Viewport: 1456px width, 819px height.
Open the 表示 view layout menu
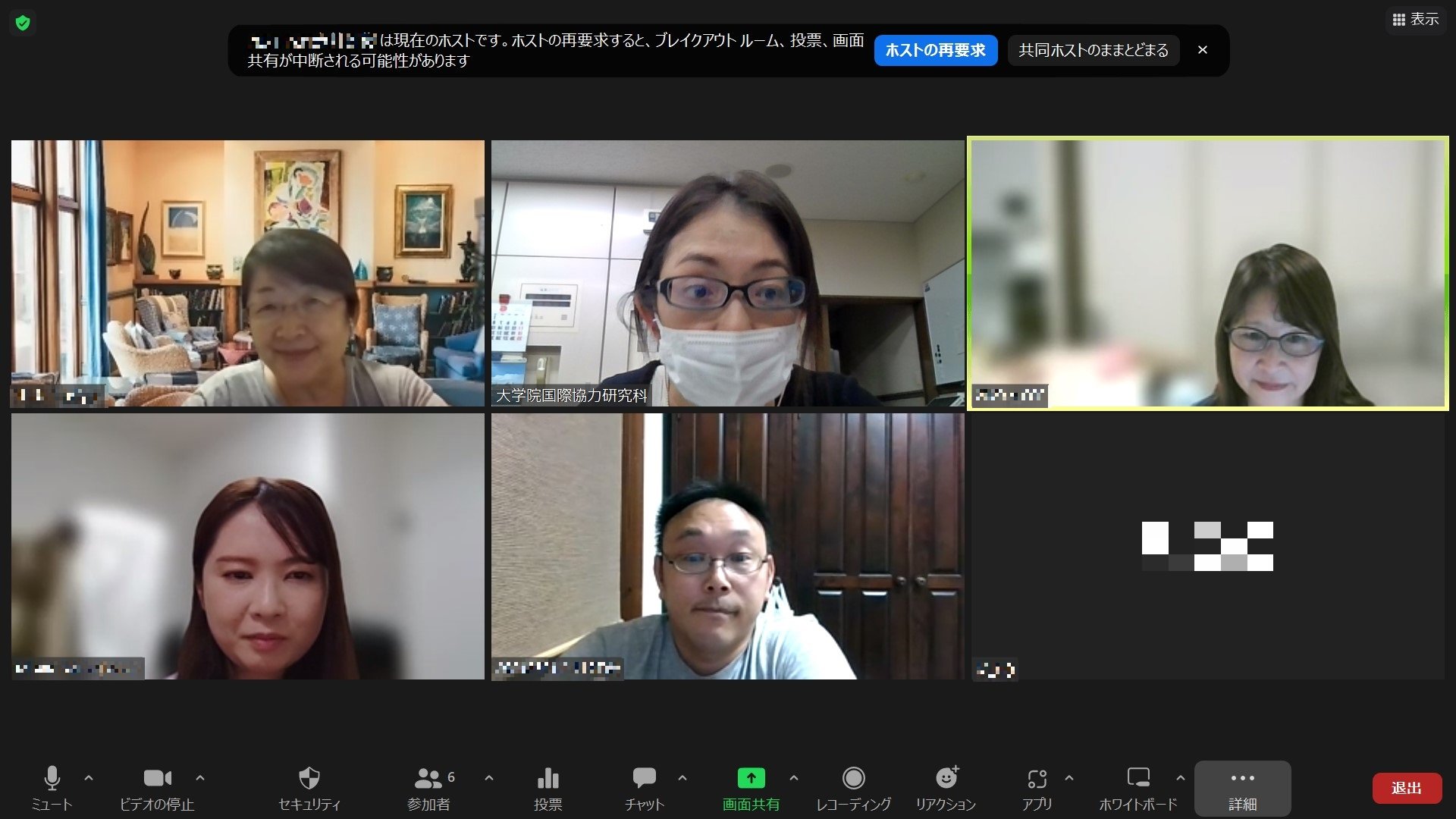coord(1415,20)
